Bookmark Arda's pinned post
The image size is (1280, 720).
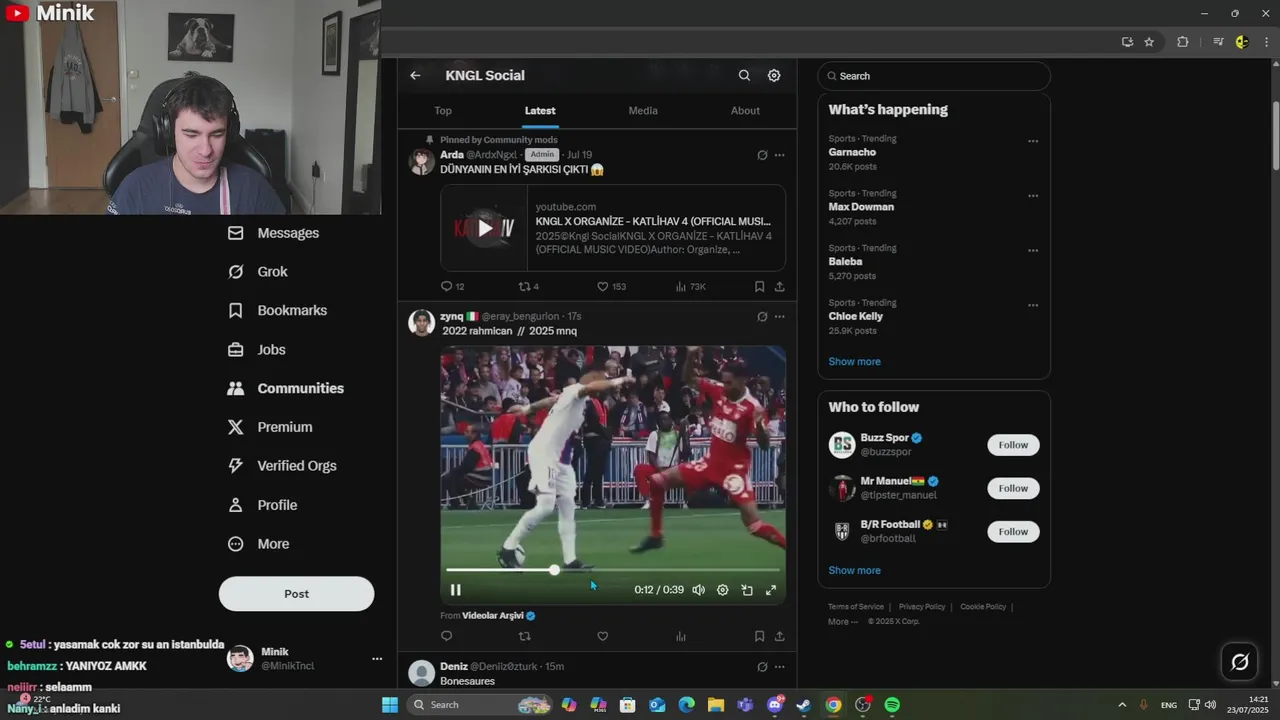[759, 286]
